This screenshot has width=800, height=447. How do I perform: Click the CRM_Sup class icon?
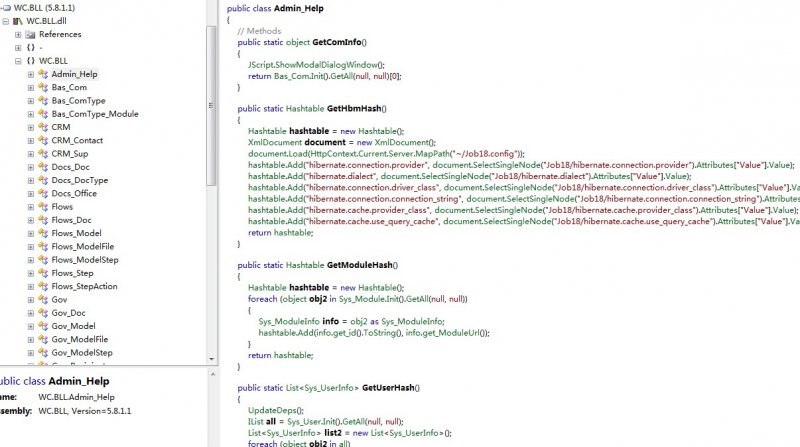coord(43,154)
